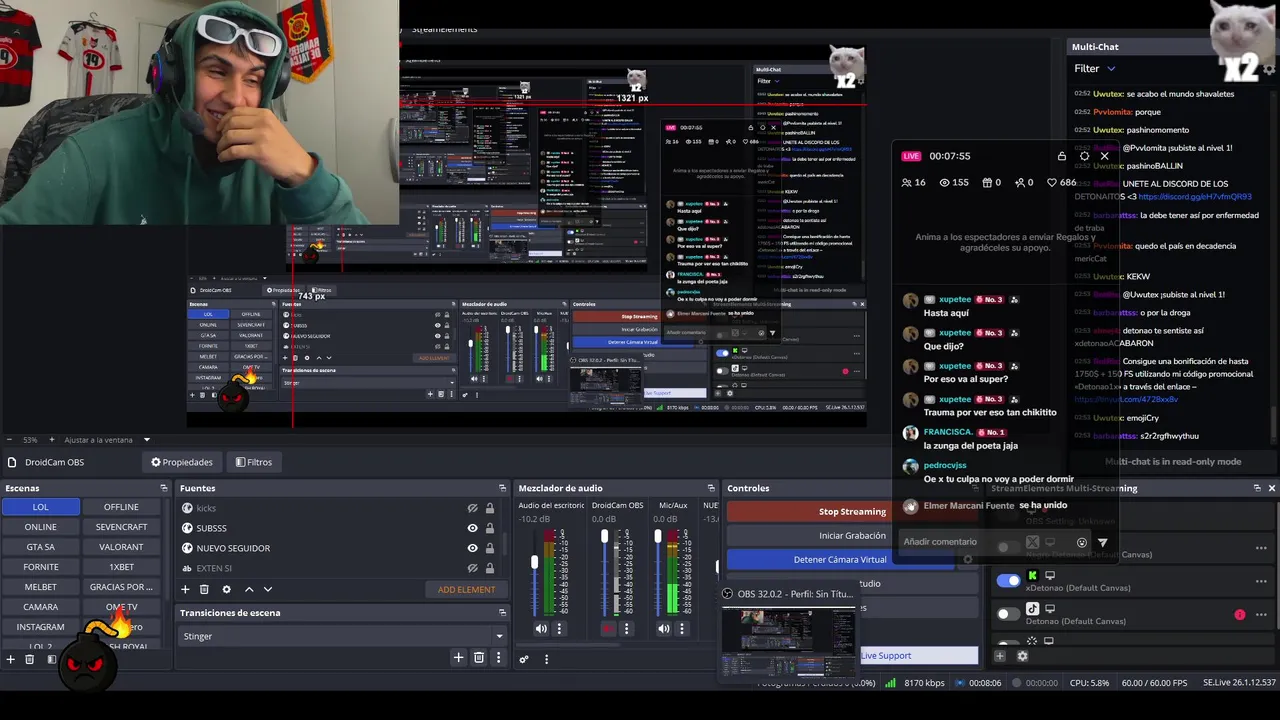Open options for xDetonao Default Canvas

coord(1261,581)
